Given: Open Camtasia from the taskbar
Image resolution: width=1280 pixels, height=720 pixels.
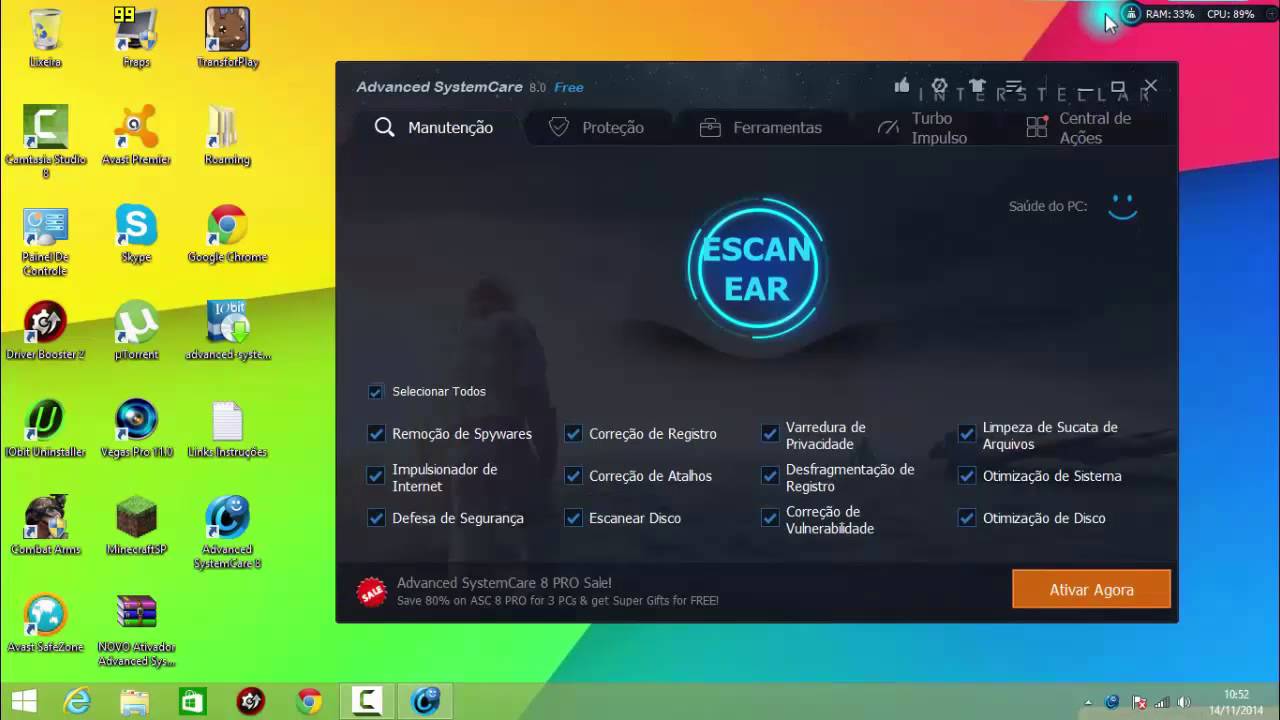Looking at the screenshot, I should 367,701.
